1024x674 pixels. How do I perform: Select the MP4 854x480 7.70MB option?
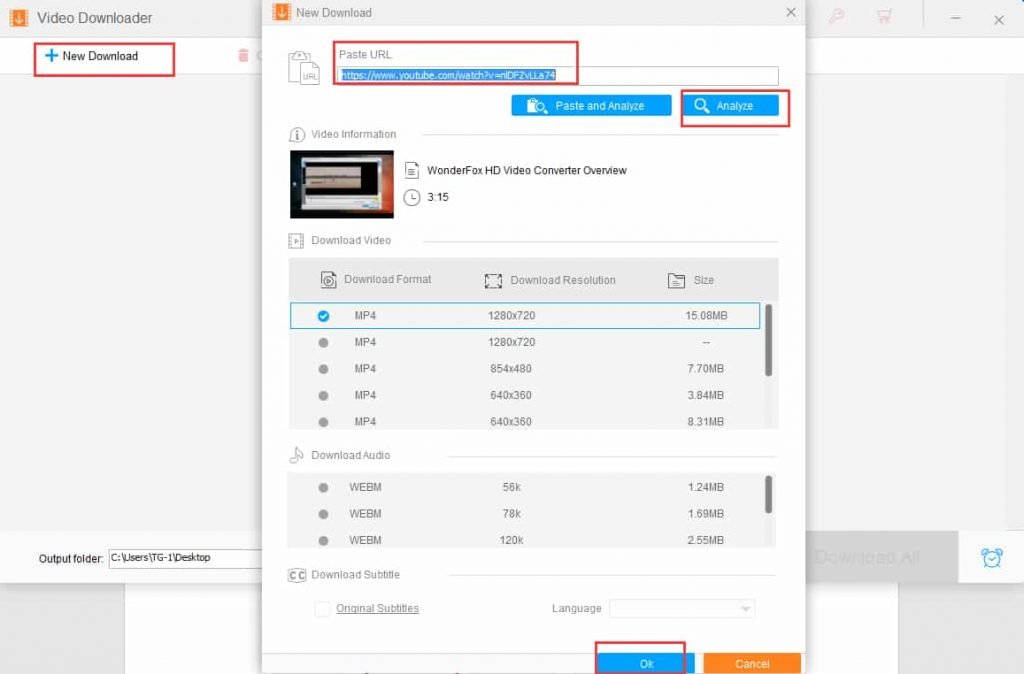tap(323, 369)
